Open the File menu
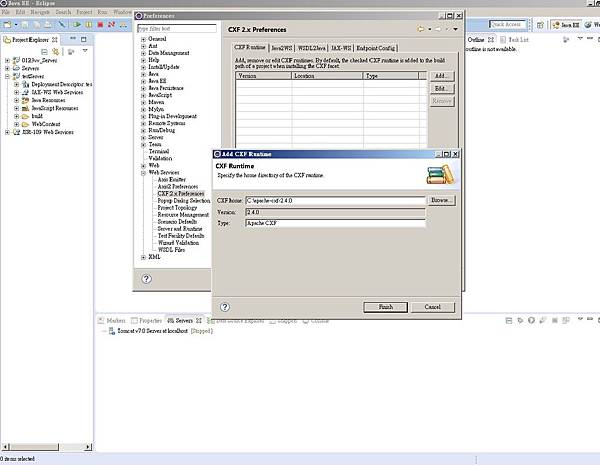The width and height of the screenshot is (600, 465). point(5,12)
